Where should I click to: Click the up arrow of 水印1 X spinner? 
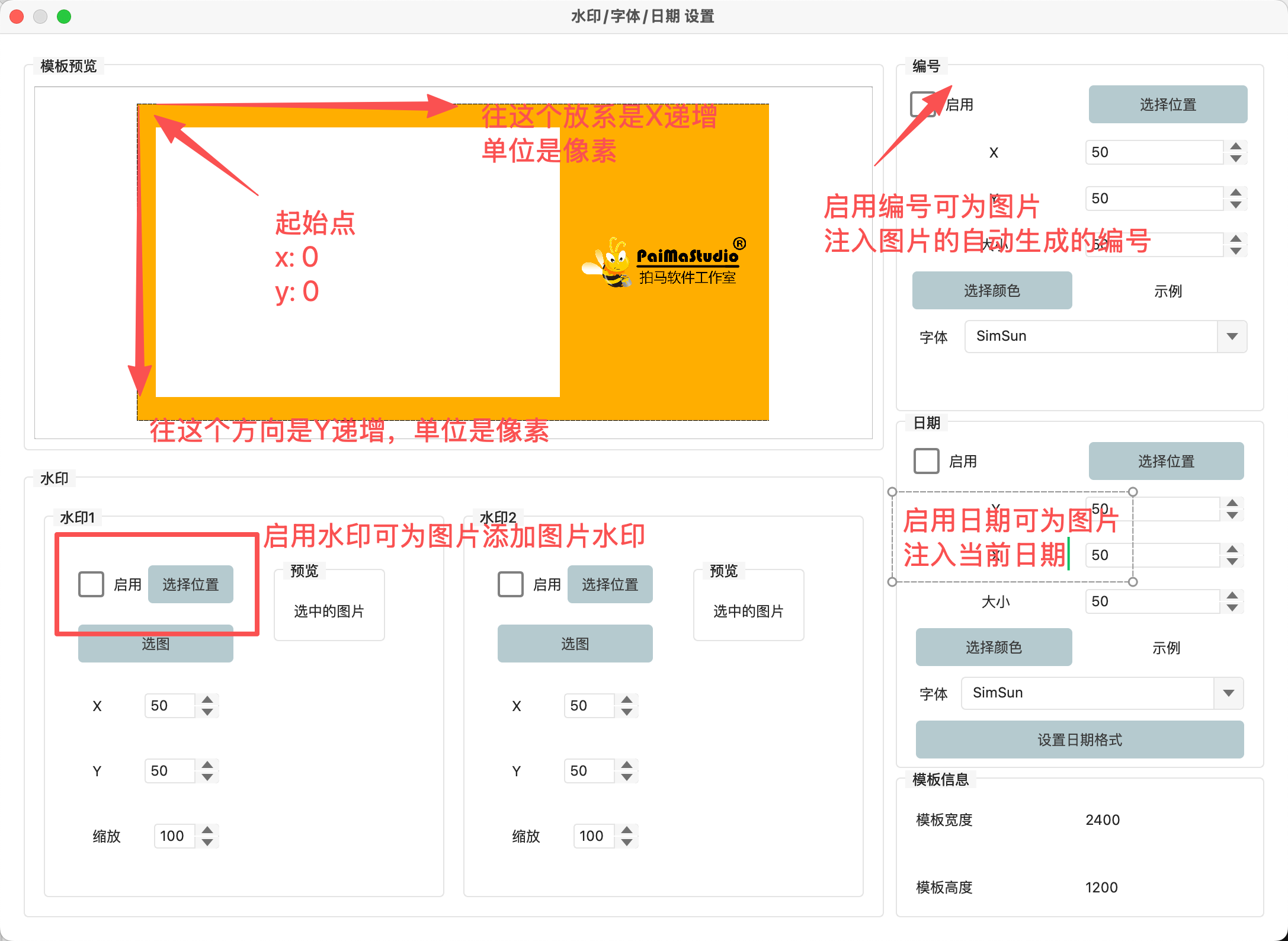[x=207, y=700]
